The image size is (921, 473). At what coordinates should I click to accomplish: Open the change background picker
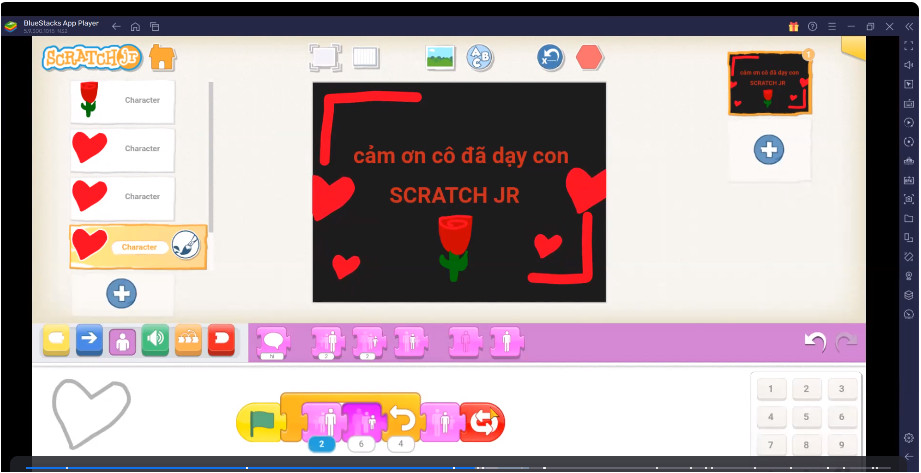[441, 58]
